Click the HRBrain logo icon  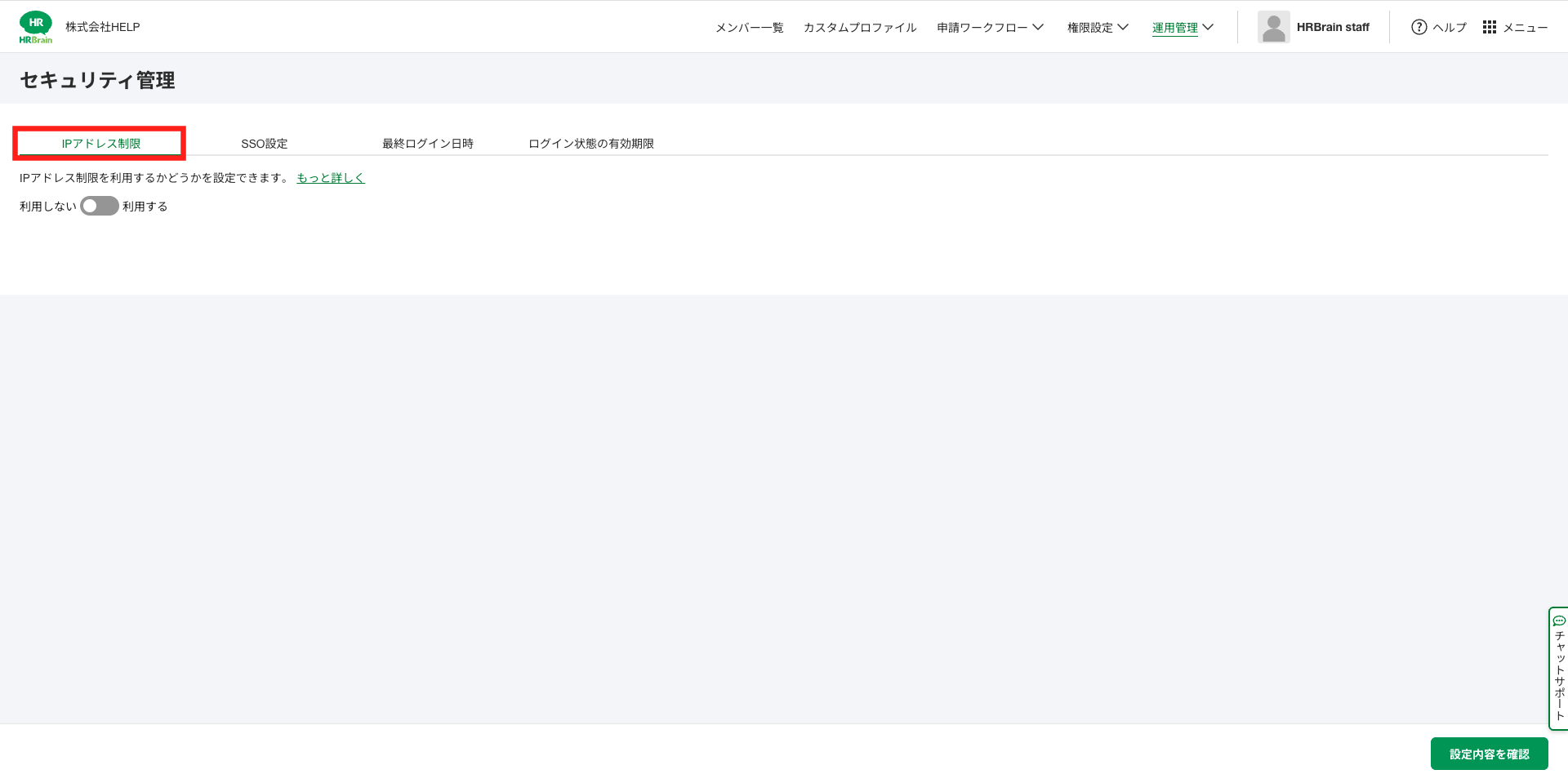(36, 27)
